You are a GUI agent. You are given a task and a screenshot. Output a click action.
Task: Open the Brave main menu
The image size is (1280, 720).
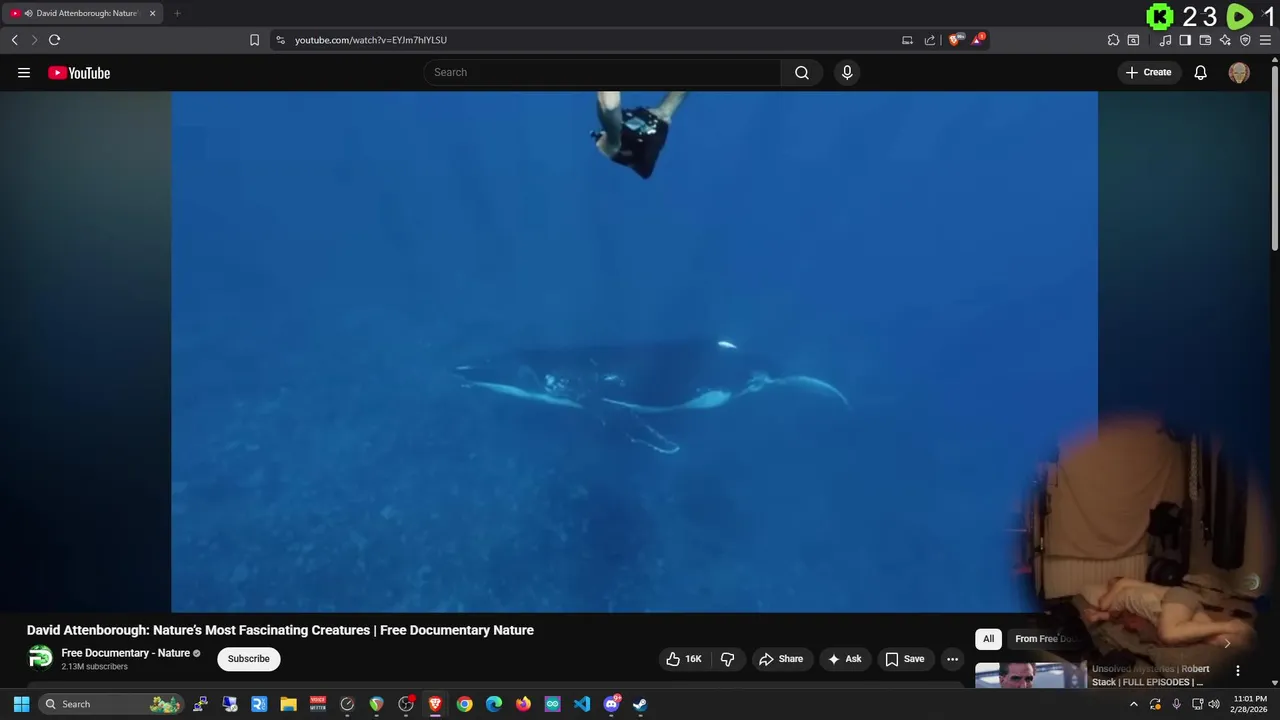click(x=1265, y=40)
